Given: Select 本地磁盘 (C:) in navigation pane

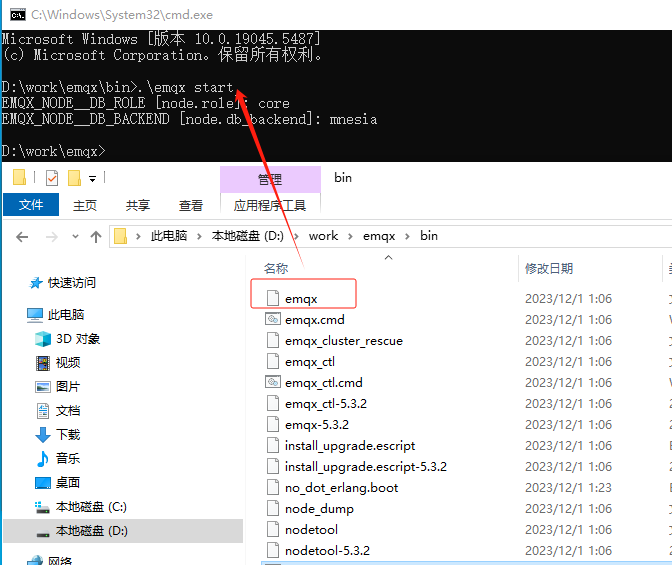Looking at the screenshot, I should tap(91, 507).
